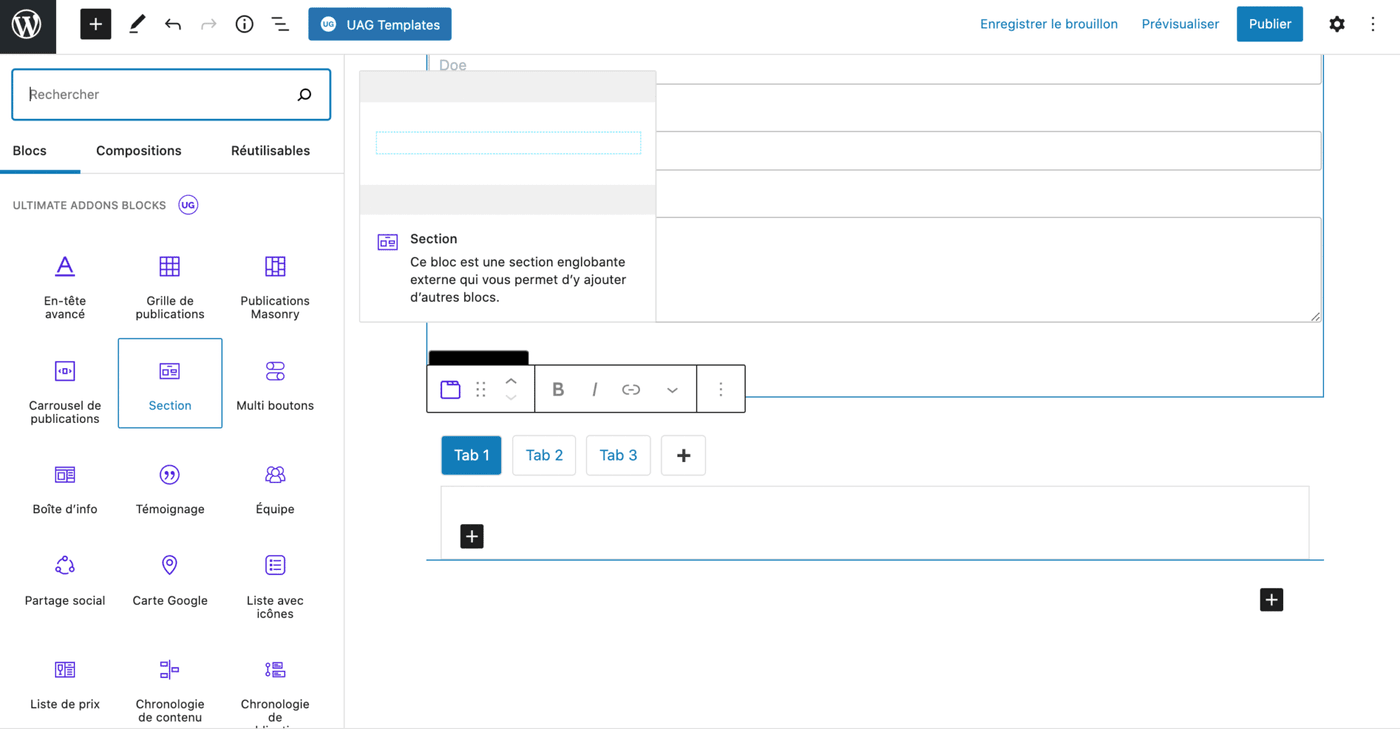1400x729 pixels.
Task: Click the undo arrow icon
Action: pyautogui.click(x=173, y=24)
